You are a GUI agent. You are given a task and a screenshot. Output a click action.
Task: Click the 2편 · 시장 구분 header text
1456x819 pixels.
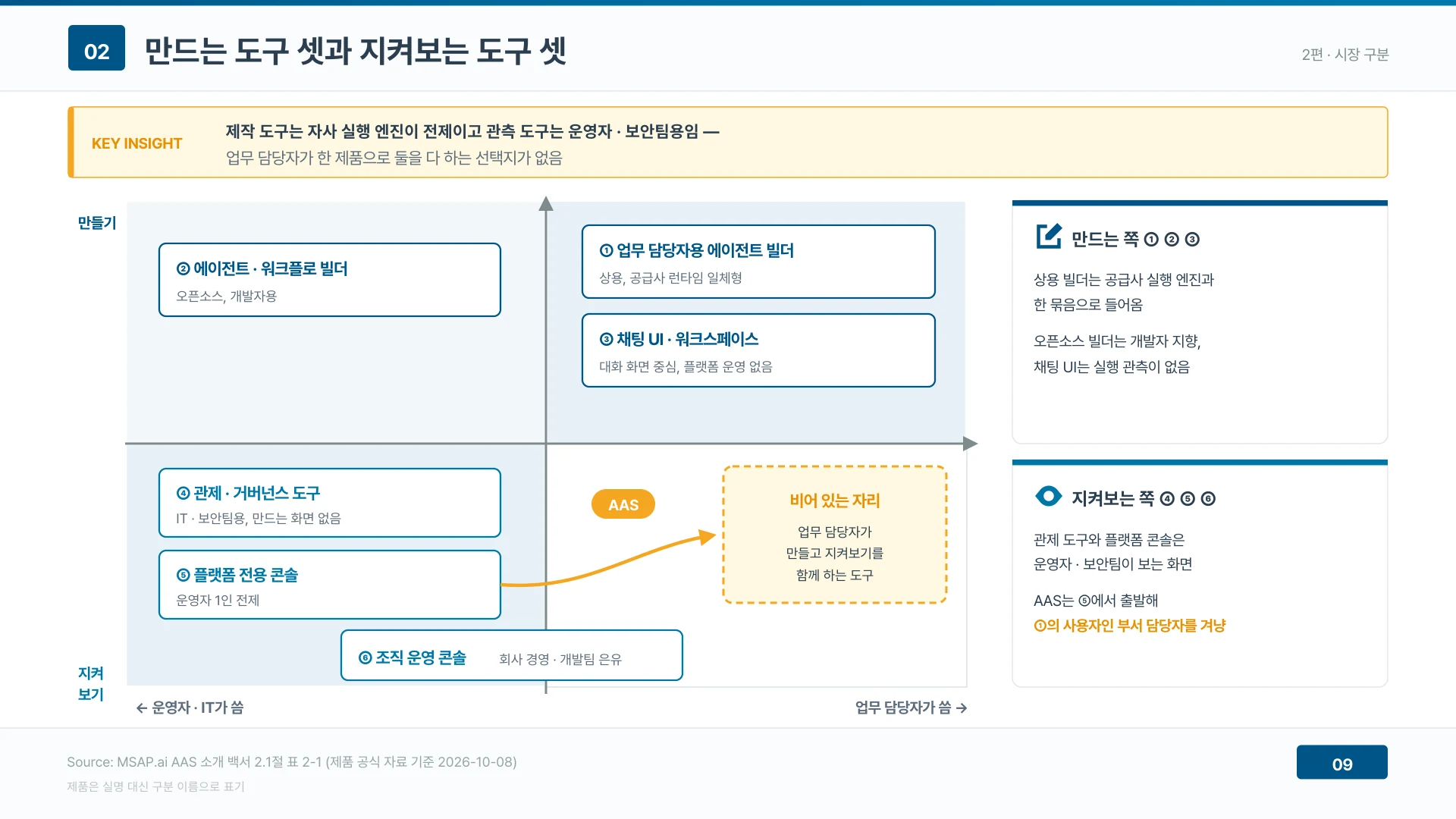point(1345,55)
